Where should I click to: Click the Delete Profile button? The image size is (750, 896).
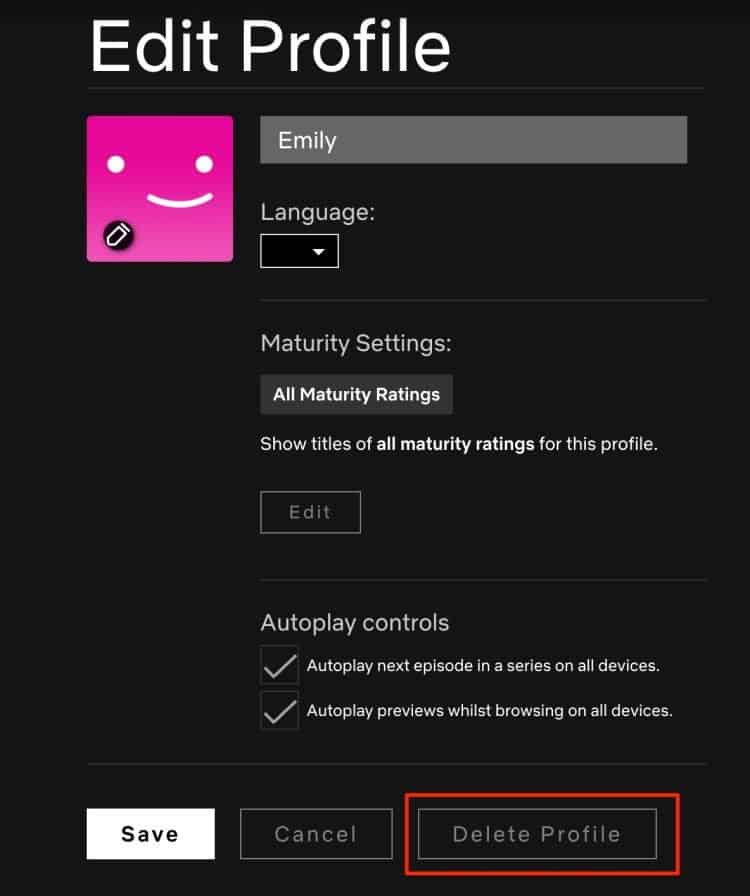pos(537,834)
